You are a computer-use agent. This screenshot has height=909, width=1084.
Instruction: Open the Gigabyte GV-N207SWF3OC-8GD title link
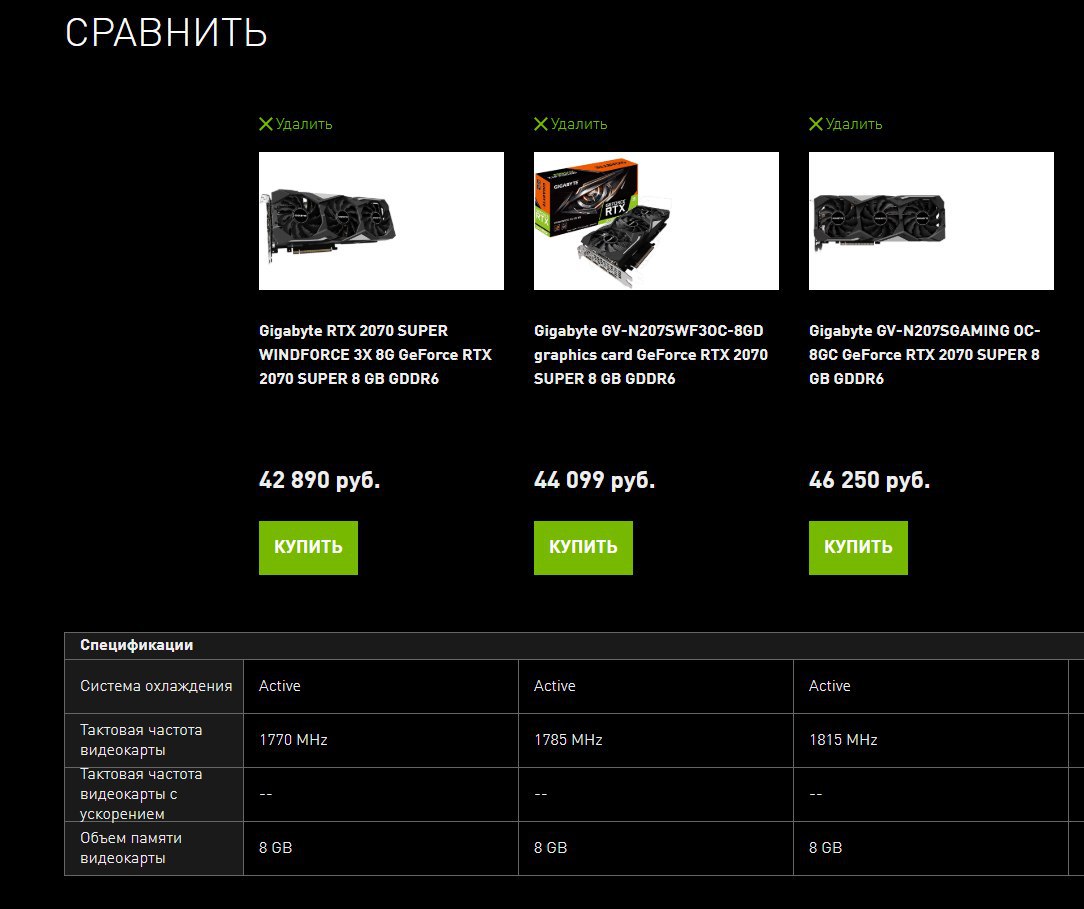point(651,355)
